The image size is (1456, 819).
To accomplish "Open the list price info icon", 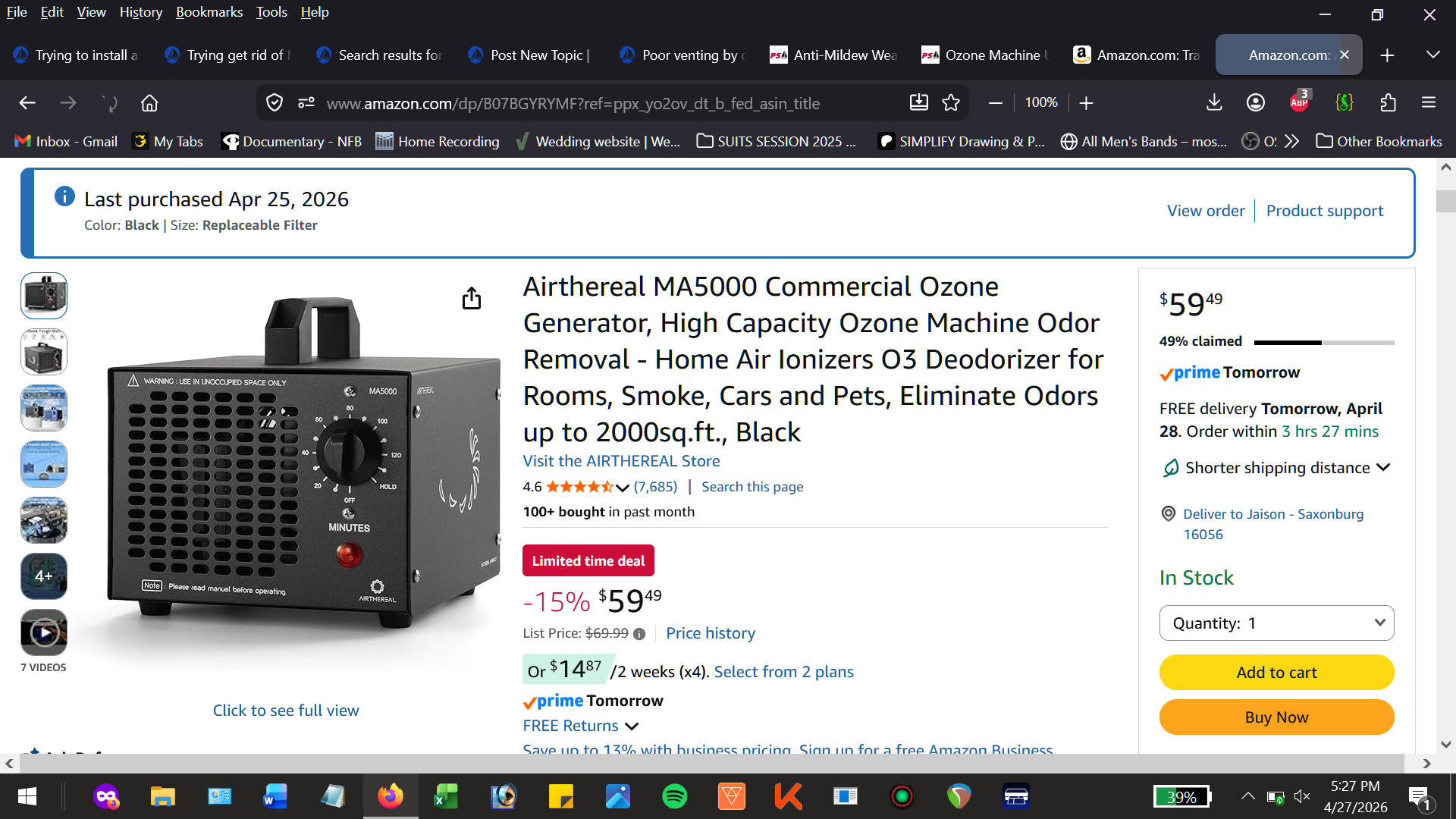I will coord(639,634).
